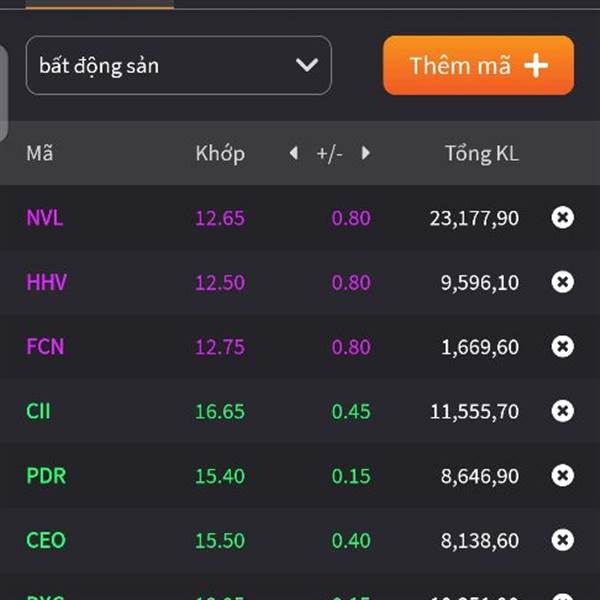Sort by the "Tổng KL" column header

point(482,153)
